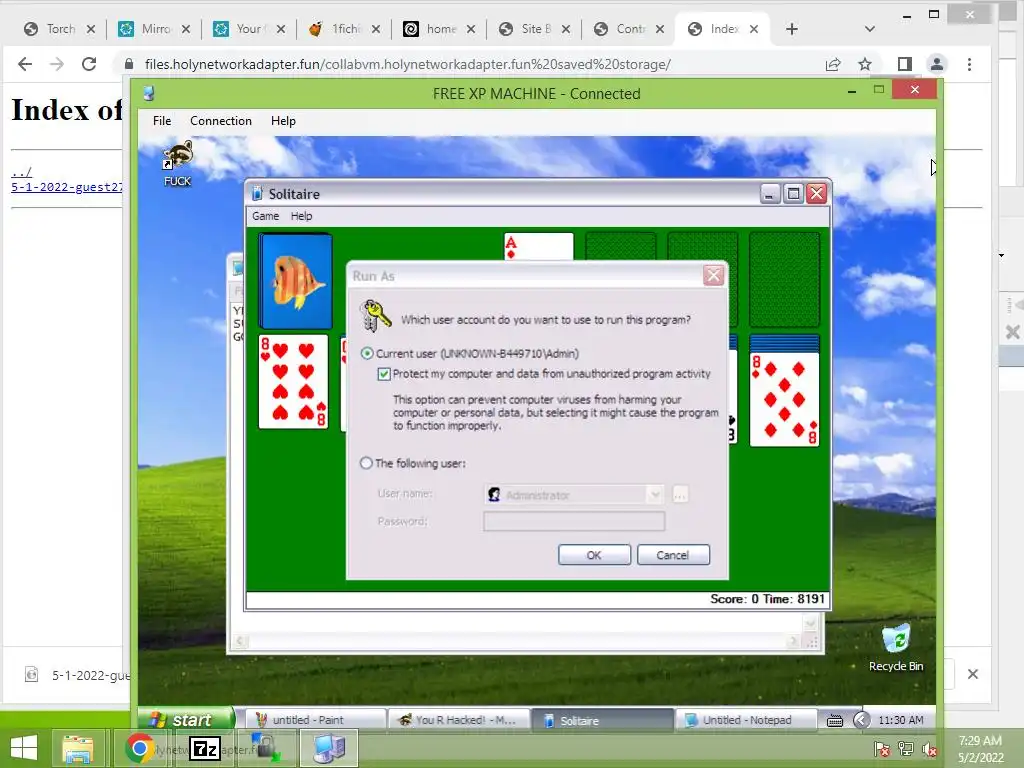
Task: Select the Current user radio button
Action: (367, 353)
